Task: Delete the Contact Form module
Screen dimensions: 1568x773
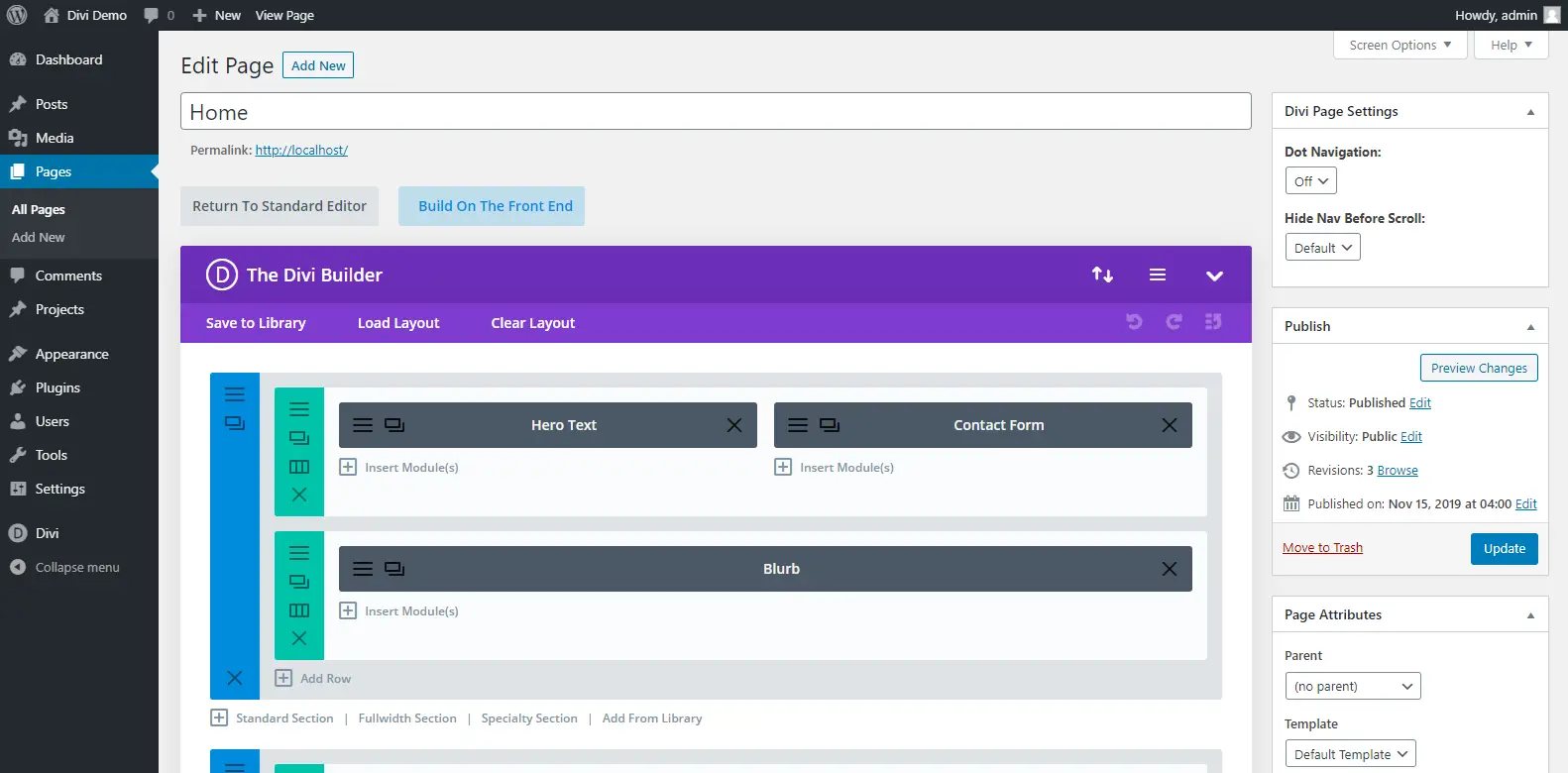Action: click(1170, 425)
